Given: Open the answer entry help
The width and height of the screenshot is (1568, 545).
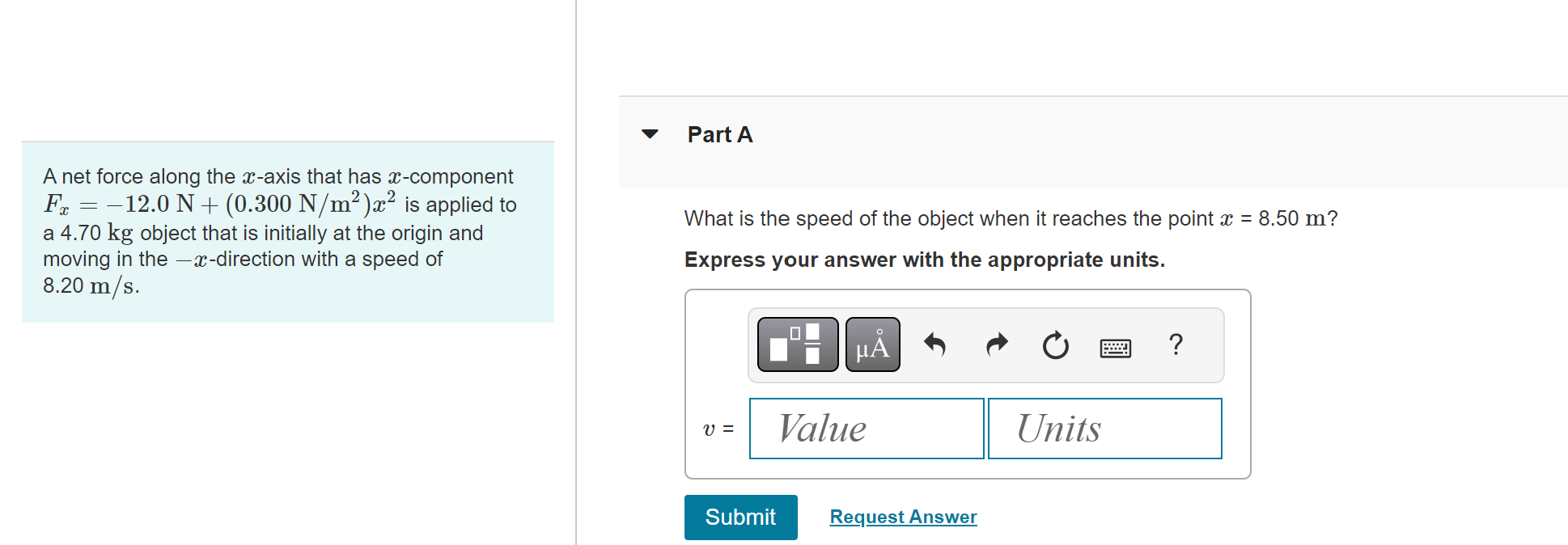Looking at the screenshot, I should tap(1176, 345).
